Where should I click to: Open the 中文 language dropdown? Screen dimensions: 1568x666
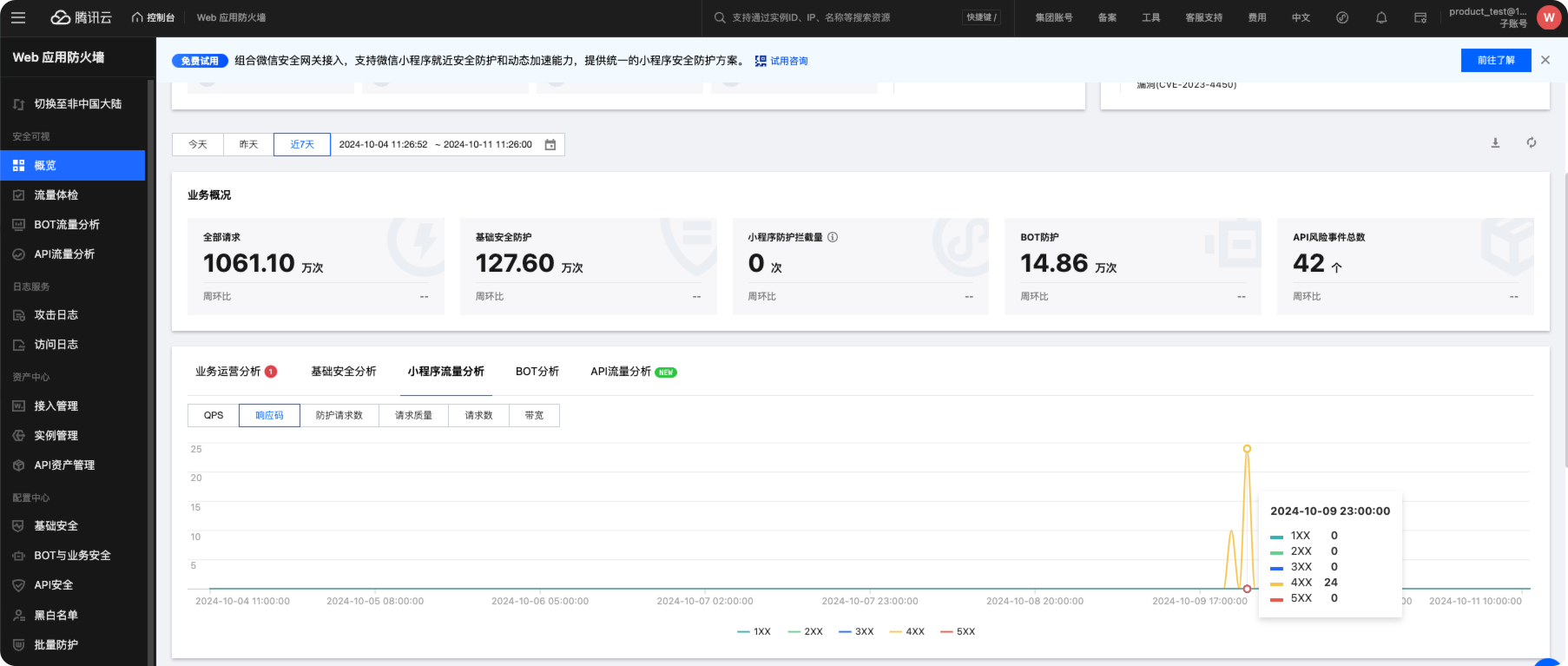pyautogui.click(x=1301, y=17)
